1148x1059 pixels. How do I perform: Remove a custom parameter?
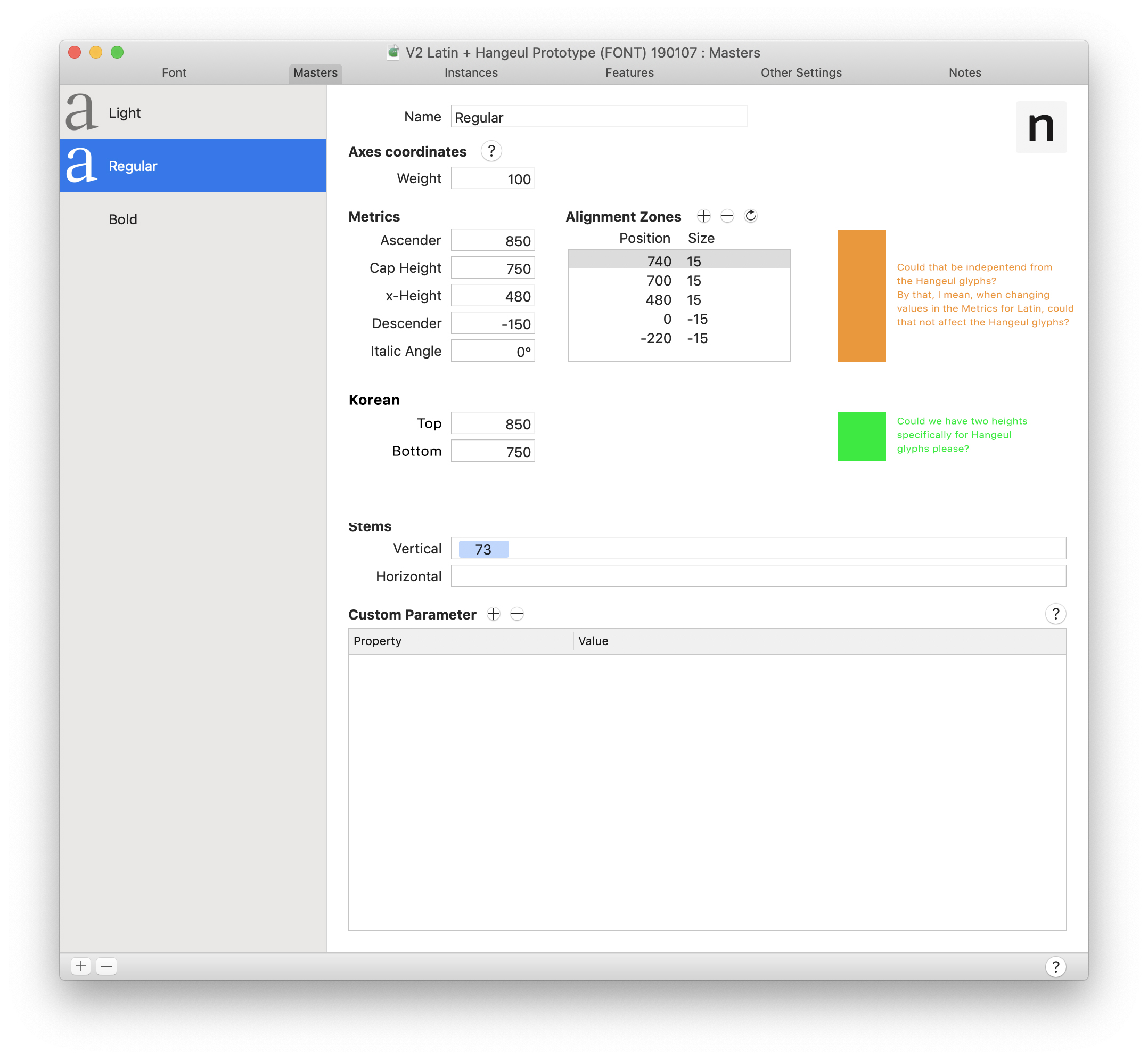[516, 614]
